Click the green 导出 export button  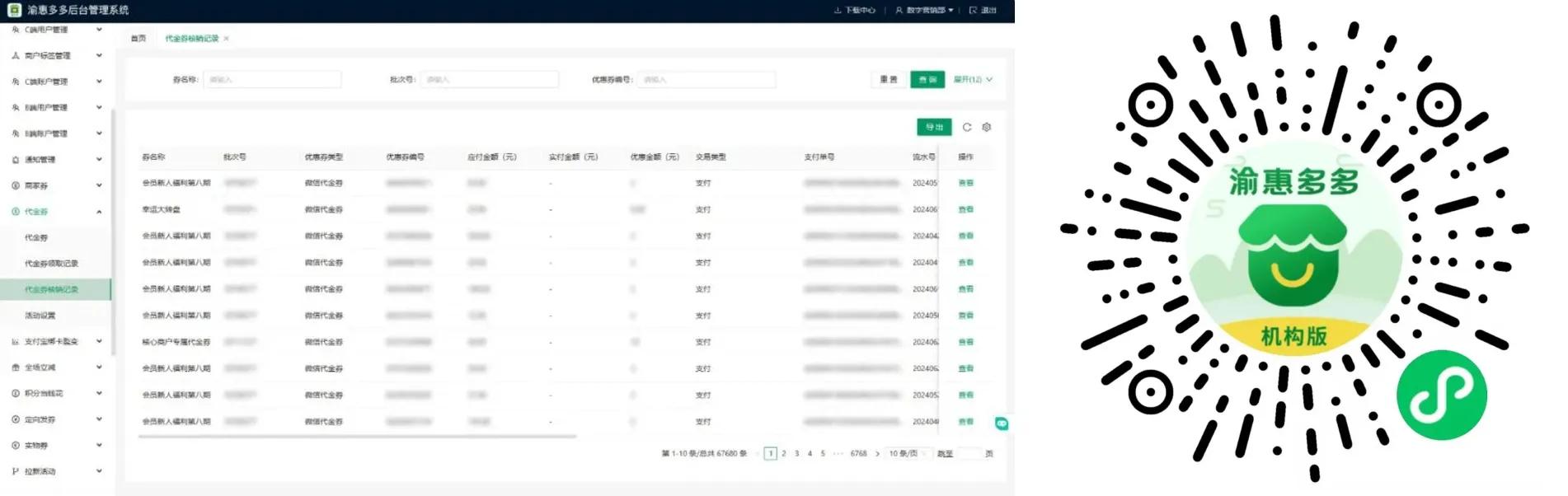coord(934,127)
